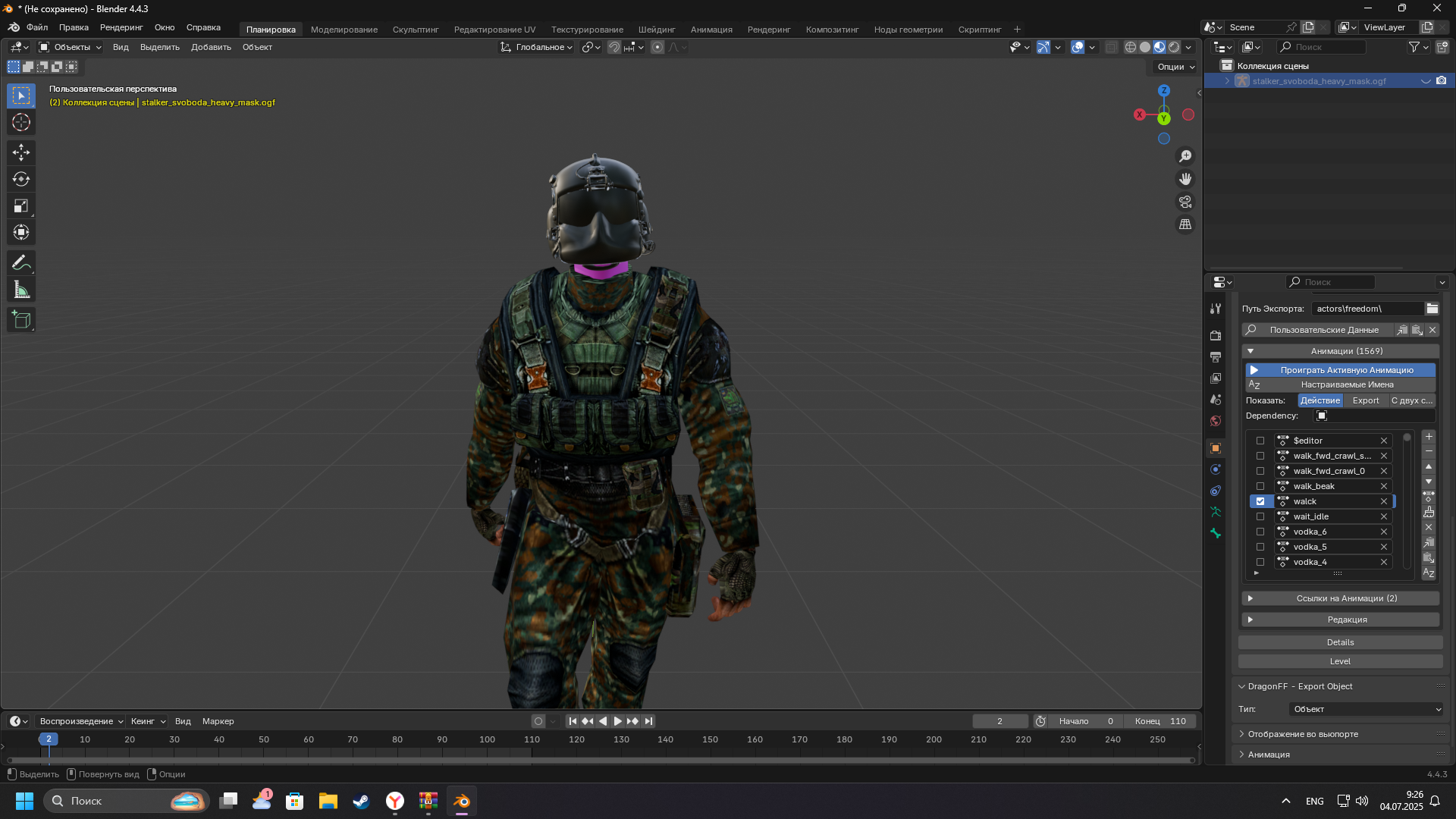Screen dimensions: 1456x819
Task: Open the Воспроизведение playback dropdown
Action: pyautogui.click(x=81, y=721)
